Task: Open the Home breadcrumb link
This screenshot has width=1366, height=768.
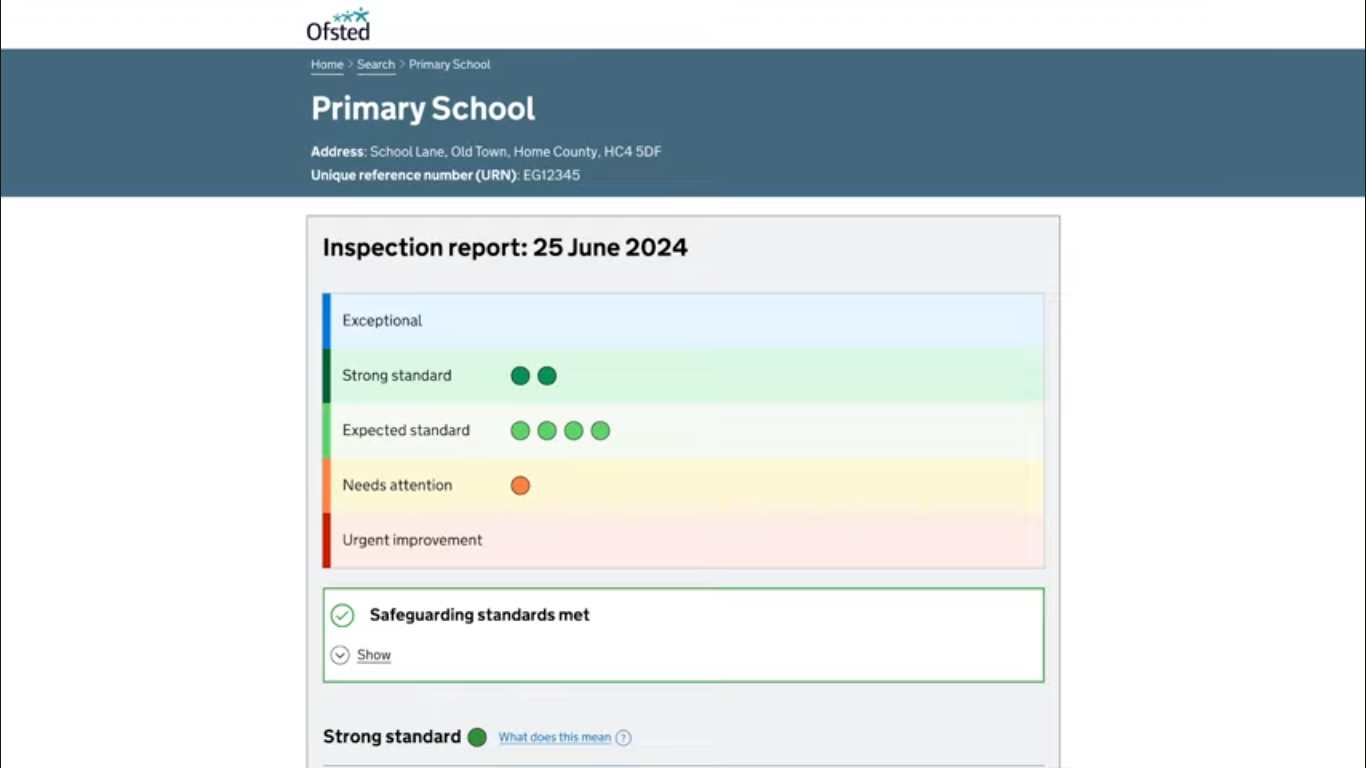Action: (327, 64)
